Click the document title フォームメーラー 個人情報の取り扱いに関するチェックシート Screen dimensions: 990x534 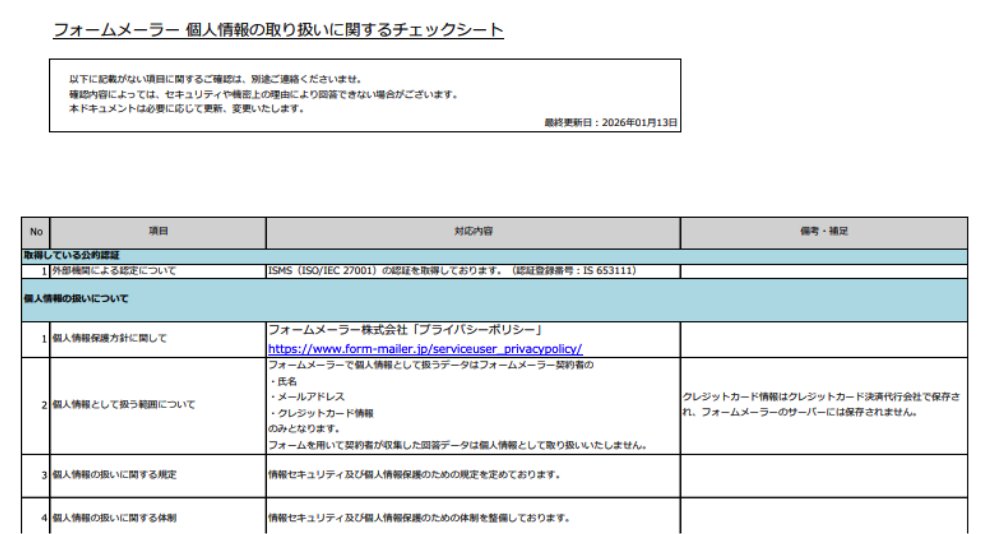coord(278,30)
